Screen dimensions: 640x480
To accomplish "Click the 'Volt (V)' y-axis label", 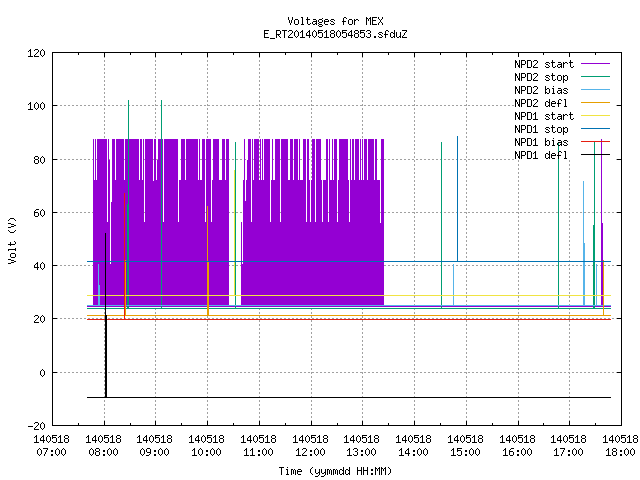I will tap(12, 240).
